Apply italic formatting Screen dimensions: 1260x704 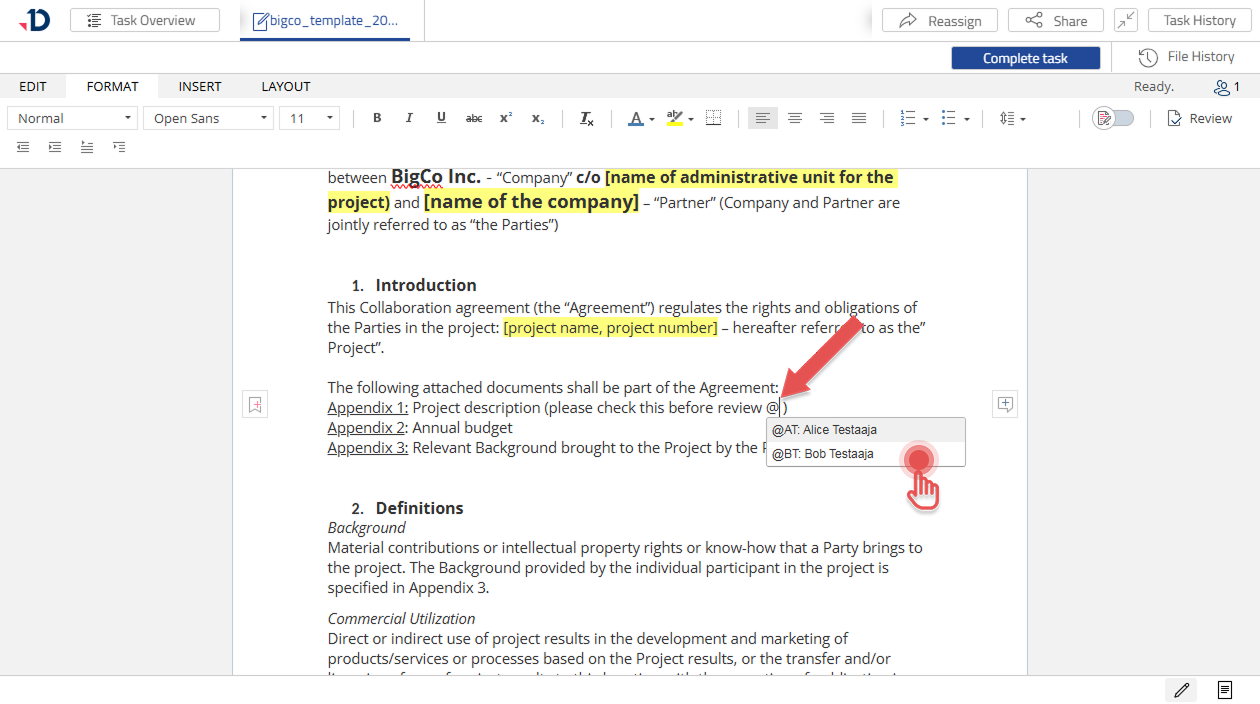409,118
